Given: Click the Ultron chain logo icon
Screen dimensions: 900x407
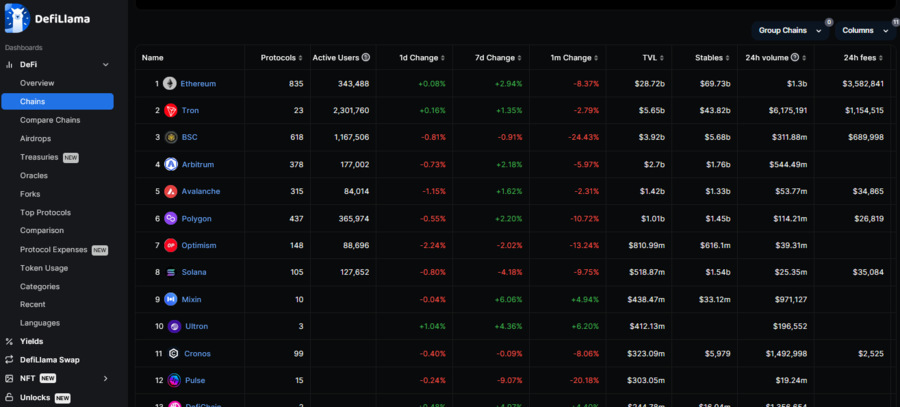Looking at the screenshot, I should 174,326.
